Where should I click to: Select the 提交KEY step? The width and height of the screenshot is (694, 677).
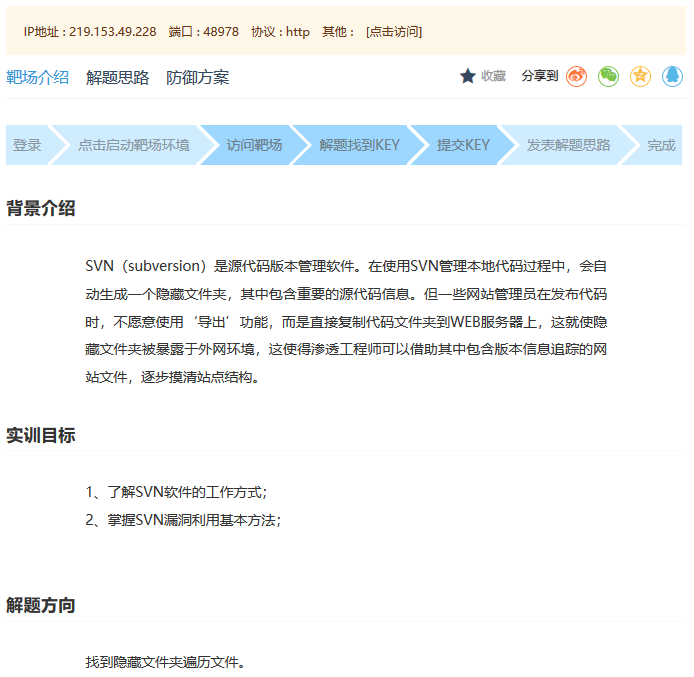463,145
